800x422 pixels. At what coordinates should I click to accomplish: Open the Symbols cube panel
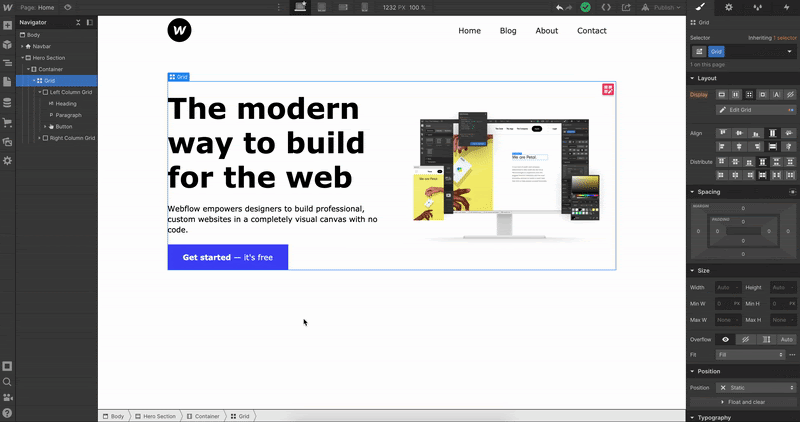pyautogui.click(x=7, y=44)
